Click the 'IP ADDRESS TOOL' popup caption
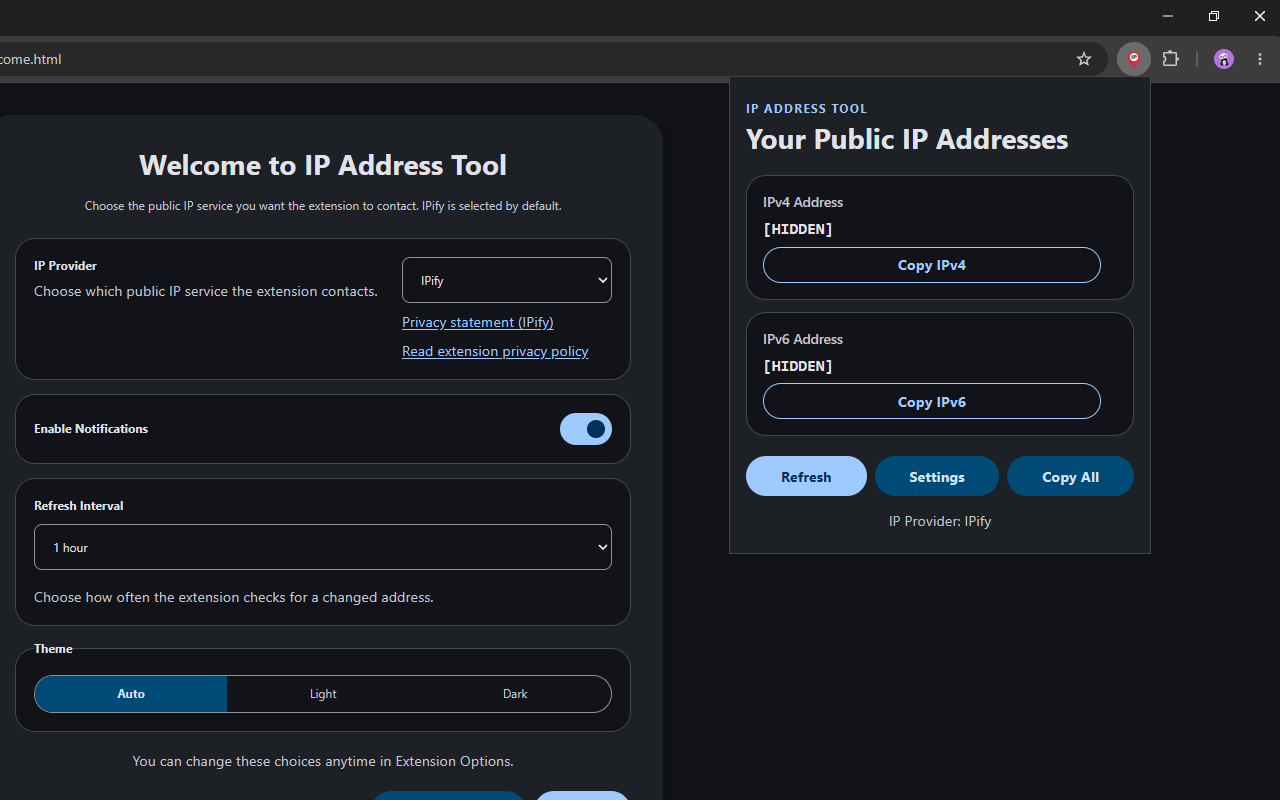Screen dimensions: 1280x800 [807, 108]
